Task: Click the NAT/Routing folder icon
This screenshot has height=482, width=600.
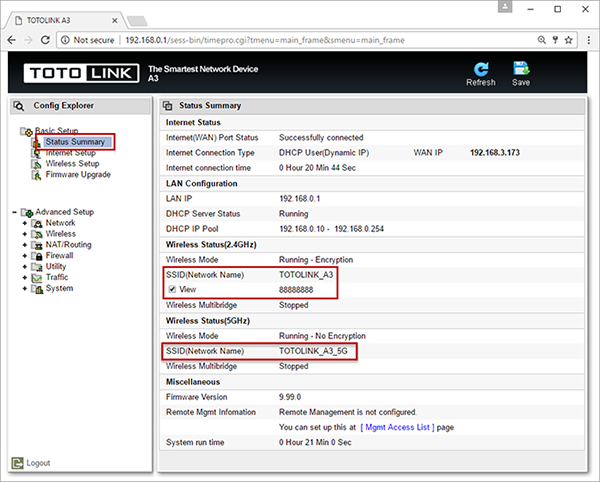Action: click(x=37, y=245)
